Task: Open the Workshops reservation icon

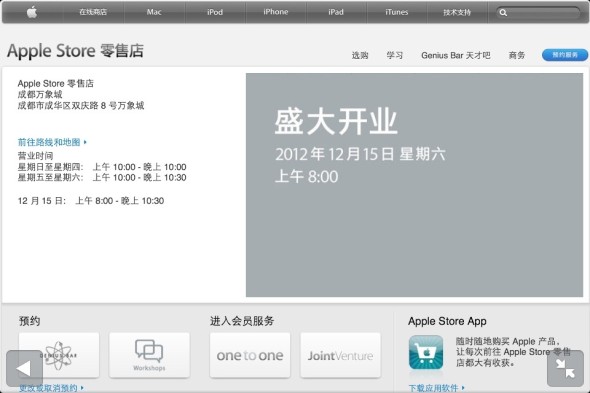Action: (x=149, y=355)
